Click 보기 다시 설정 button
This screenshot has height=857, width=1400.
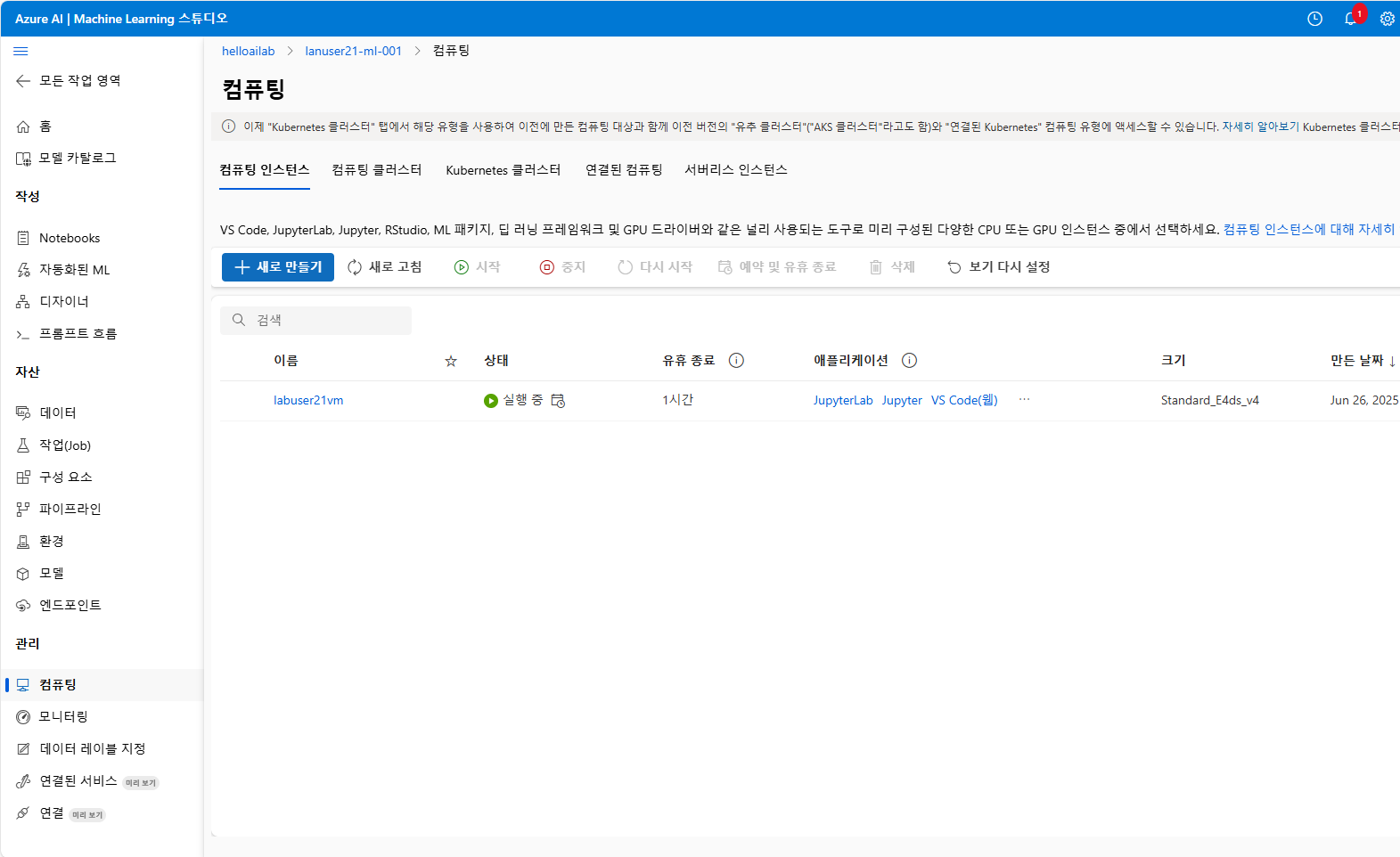coord(999,267)
